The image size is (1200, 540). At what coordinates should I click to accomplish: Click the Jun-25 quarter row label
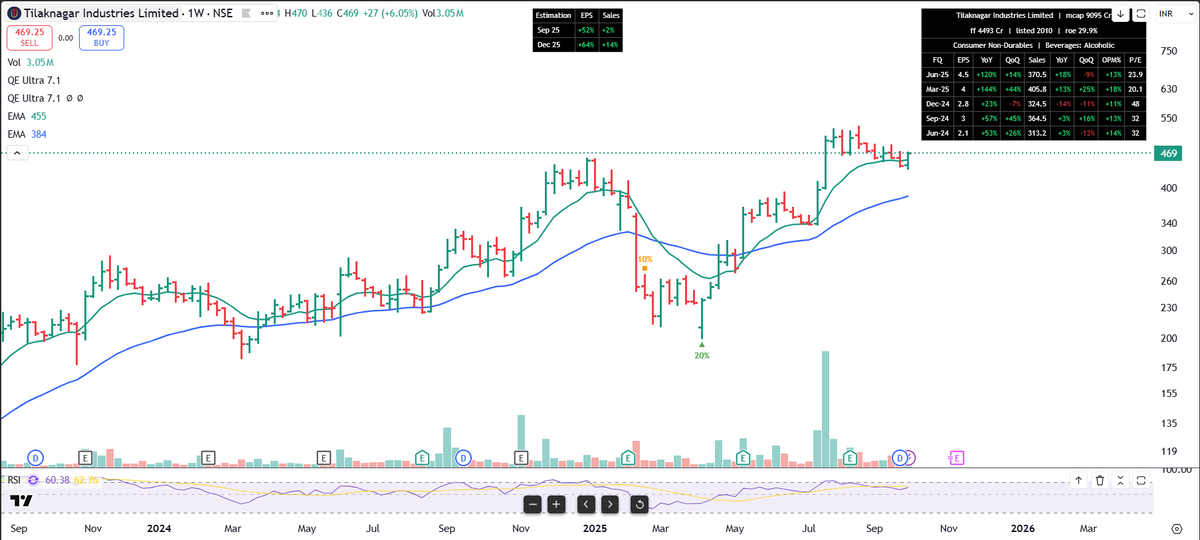(937, 74)
